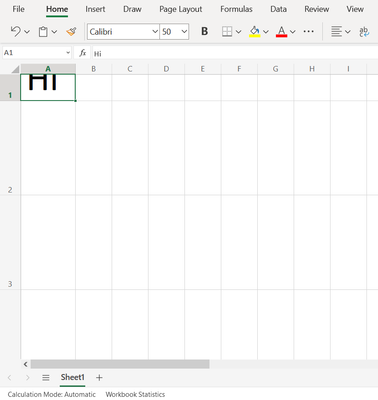Image resolution: width=378 pixels, height=400 pixels.
Task: Click the text alignment icon
Action: (336, 32)
